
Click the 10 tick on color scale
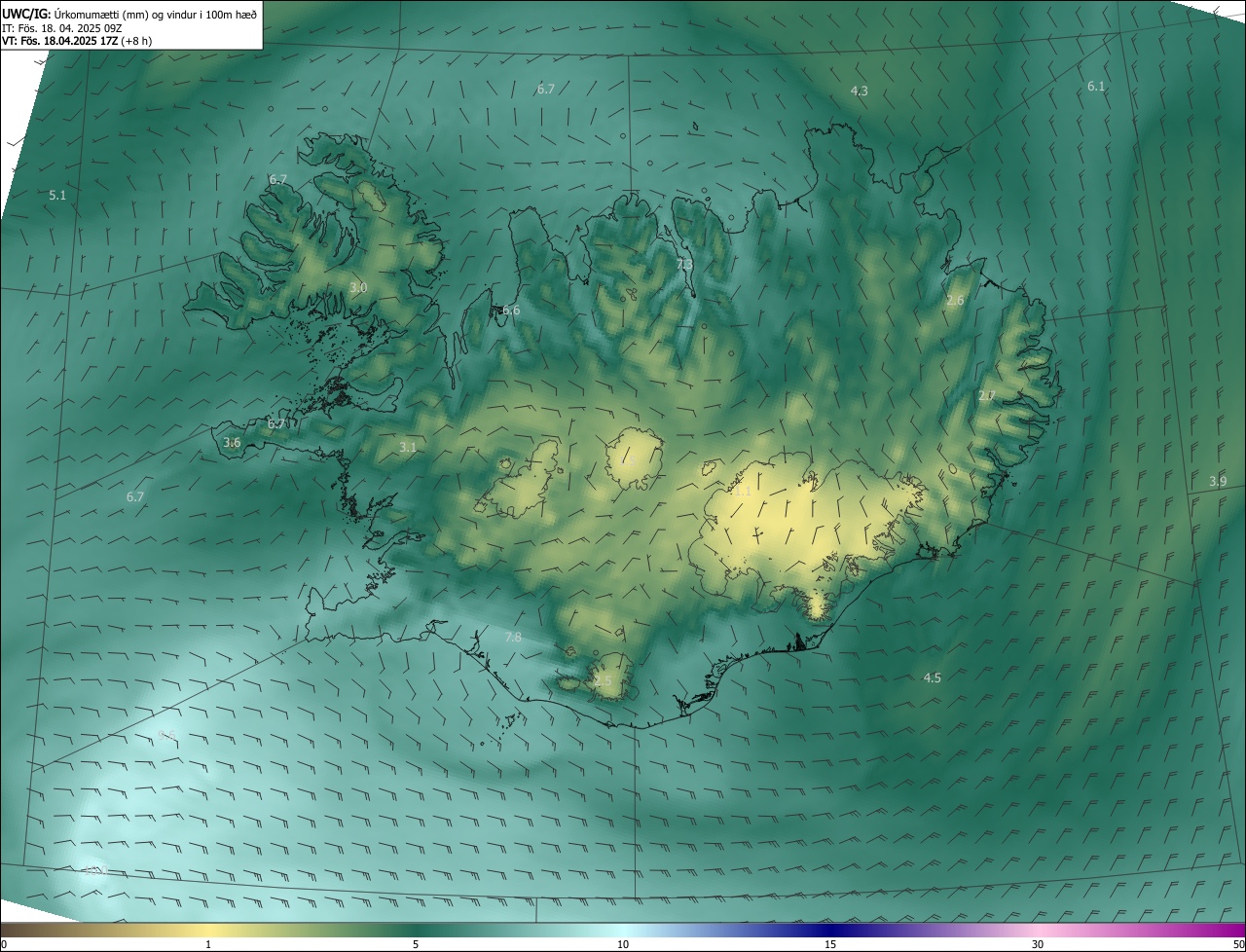tap(623, 944)
